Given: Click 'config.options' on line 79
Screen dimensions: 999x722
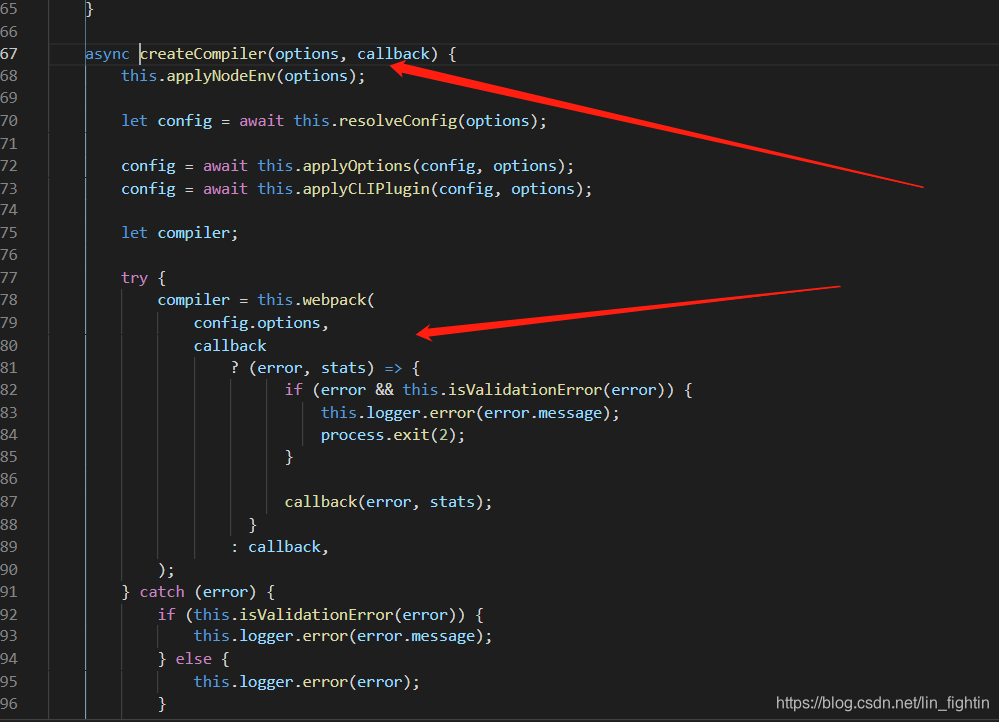Looking at the screenshot, I should click(x=257, y=323).
